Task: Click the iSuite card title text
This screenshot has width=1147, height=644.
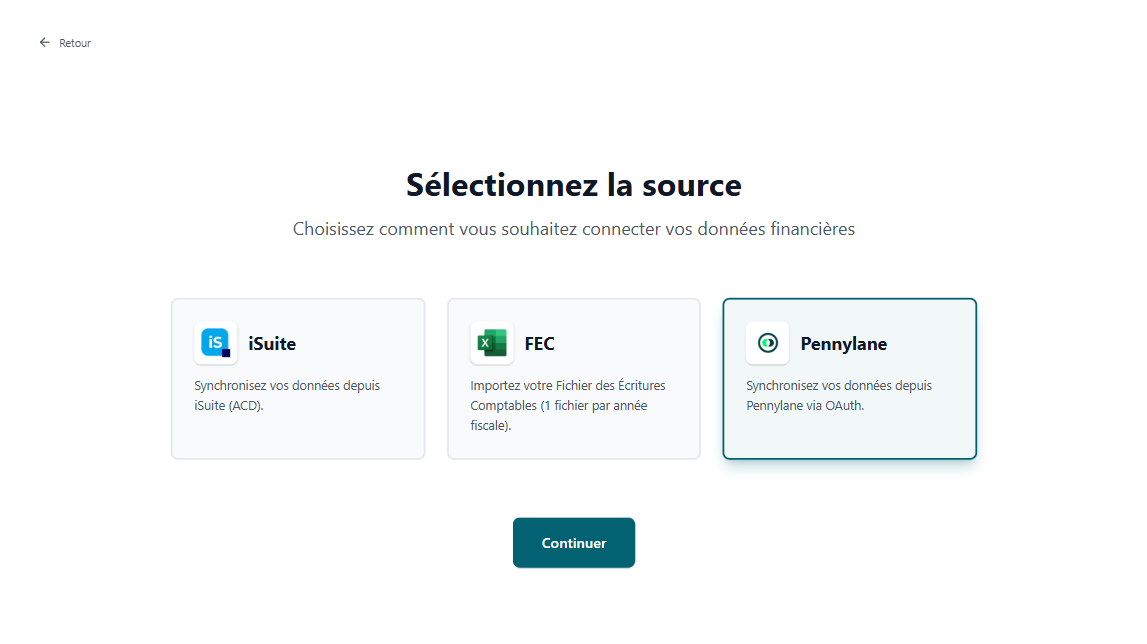Action: [270, 343]
